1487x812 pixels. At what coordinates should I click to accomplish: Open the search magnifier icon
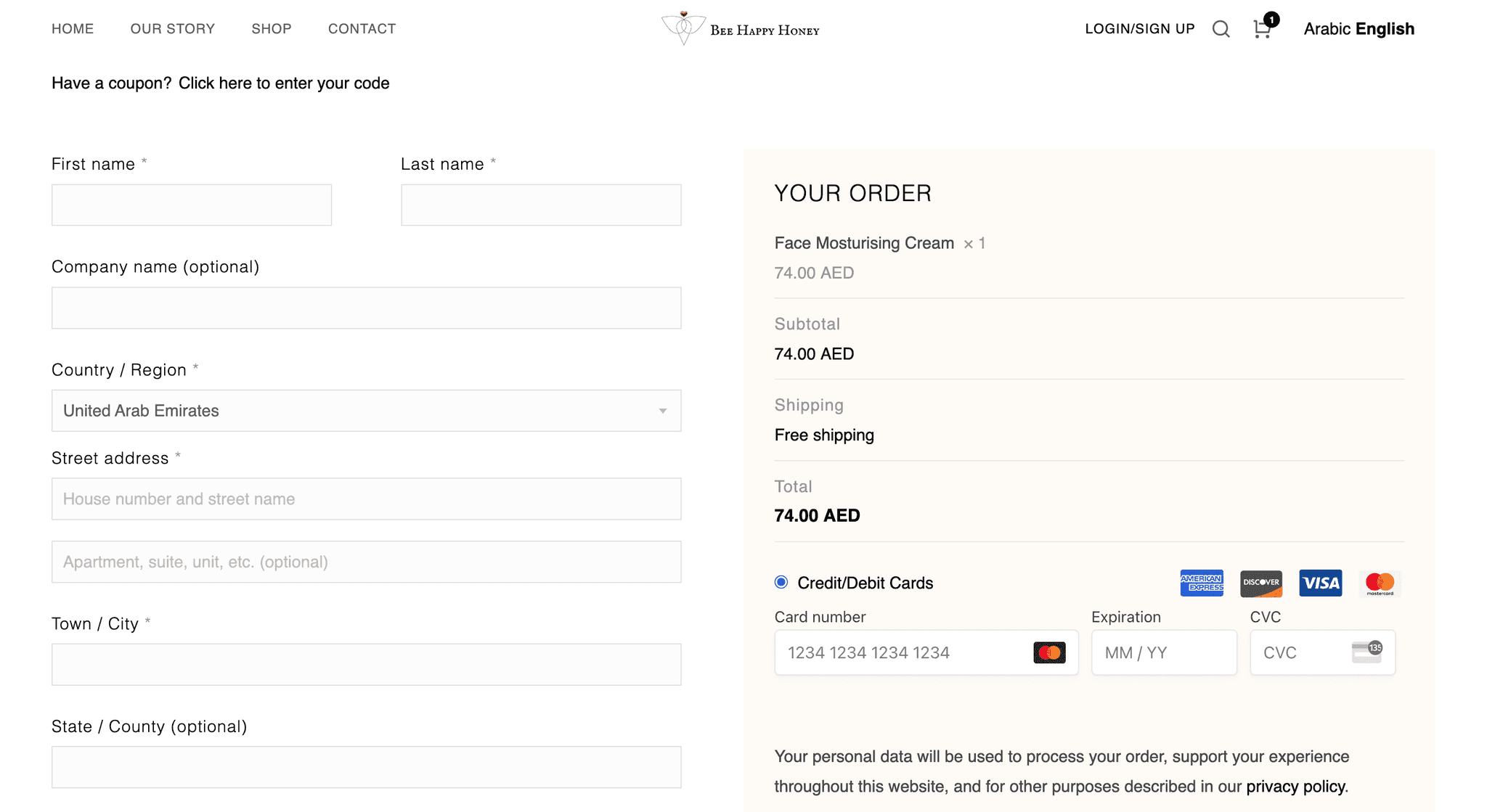tap(1221, 29)
